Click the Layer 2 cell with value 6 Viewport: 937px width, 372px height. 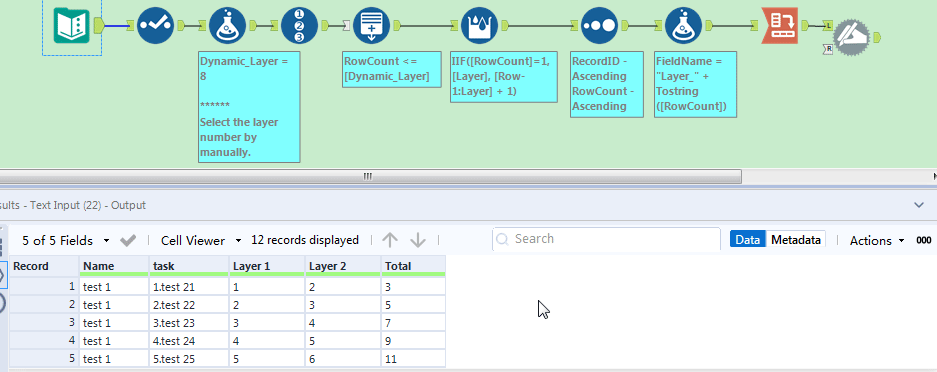tap(343, 359)
